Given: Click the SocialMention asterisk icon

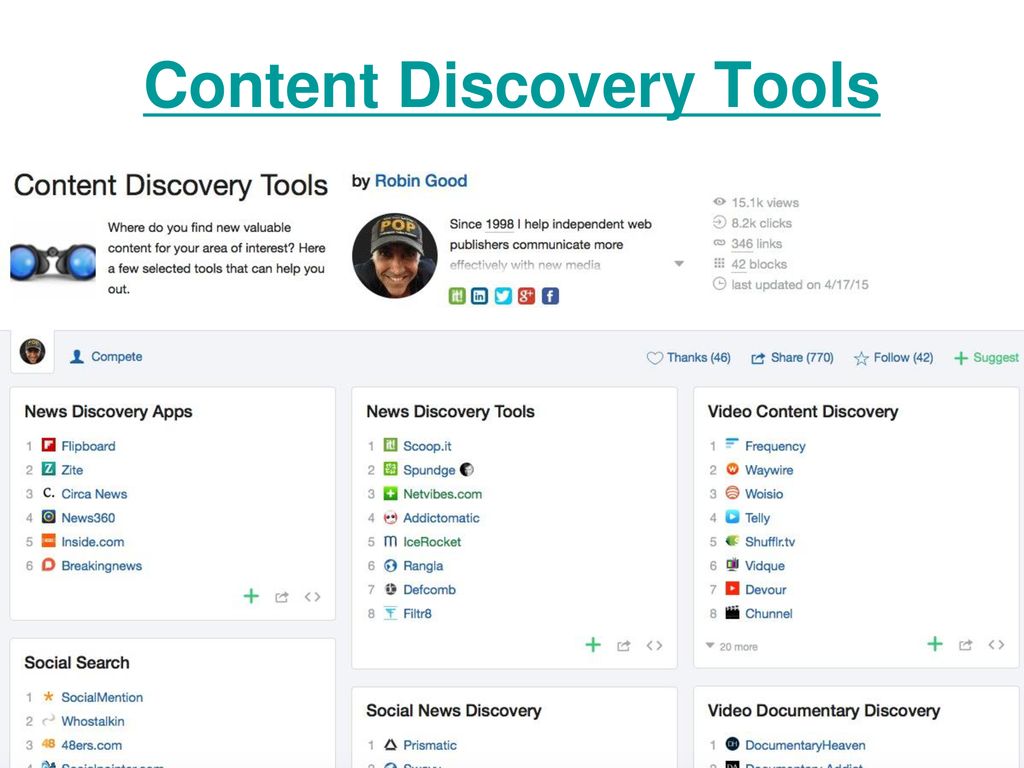Looking at the screenshot, I should pos(48,696).
